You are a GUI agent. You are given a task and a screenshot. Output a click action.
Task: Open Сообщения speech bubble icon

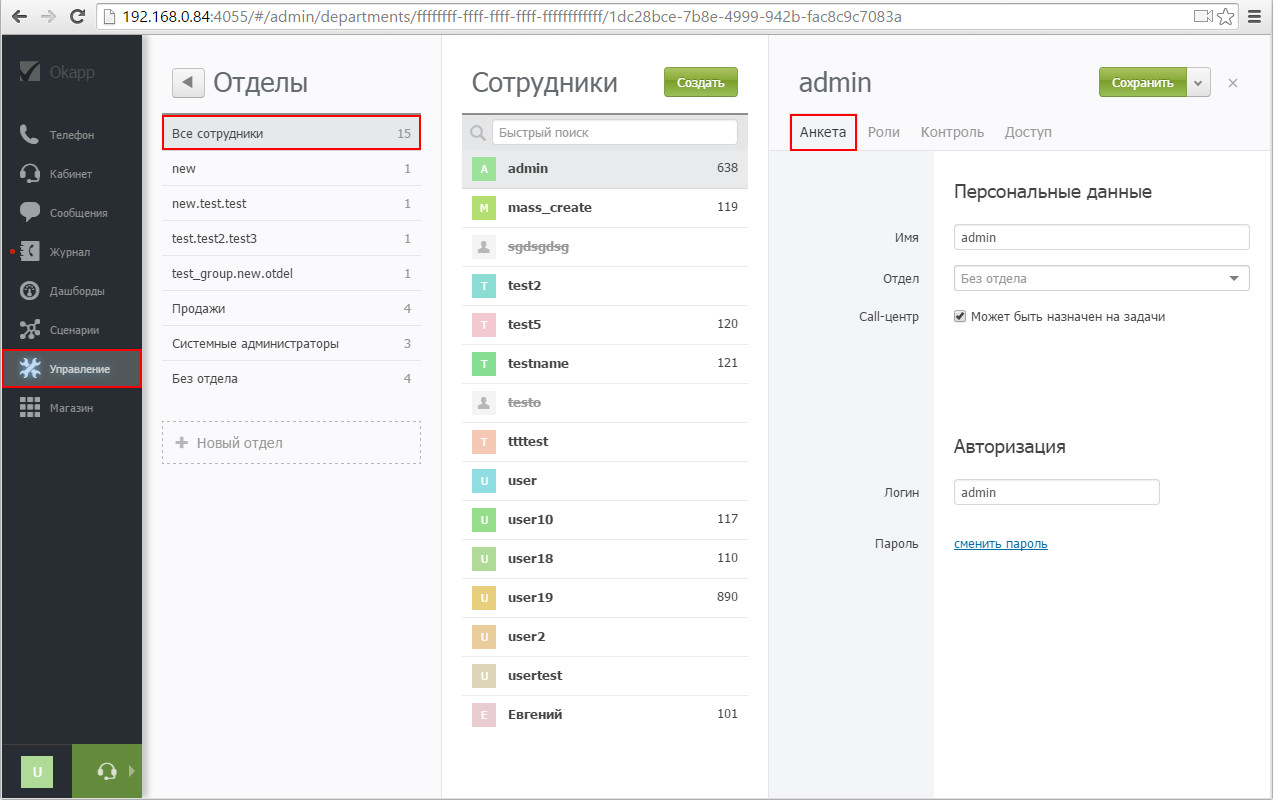coord(30,213)
